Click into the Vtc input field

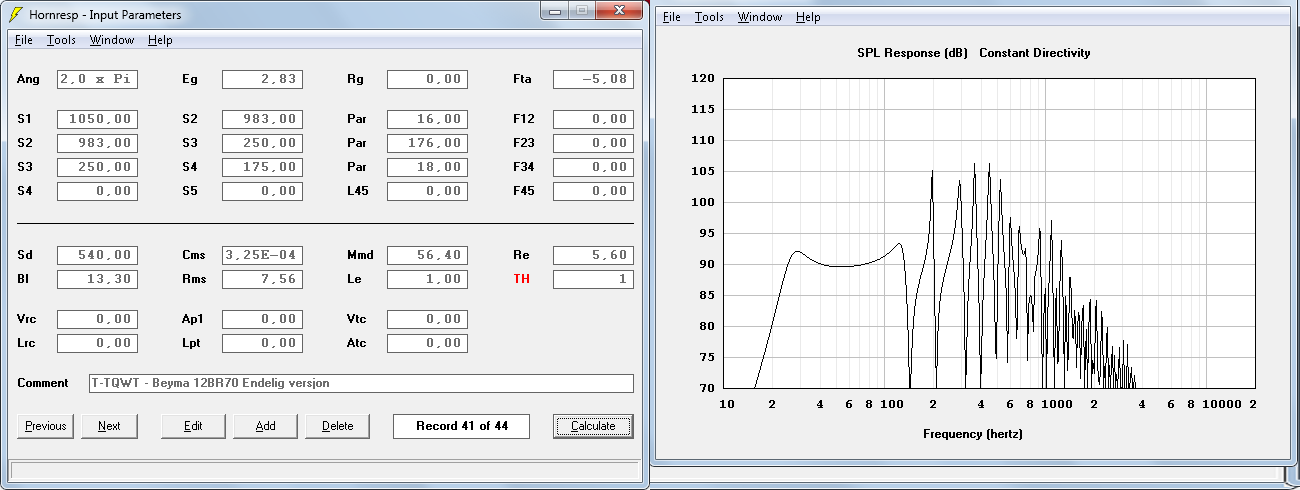427,319
